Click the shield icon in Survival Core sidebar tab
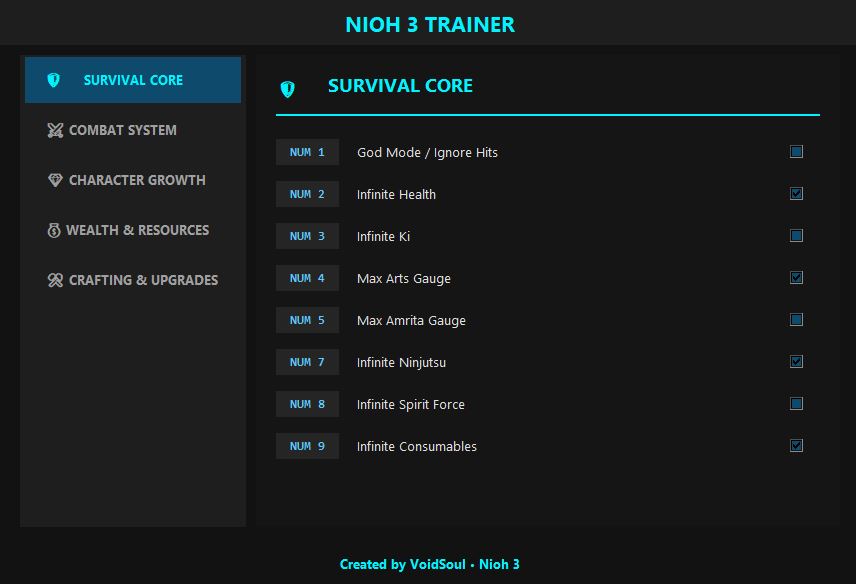Viewport: 856px width, 584px height. click(x=54, y=80)
